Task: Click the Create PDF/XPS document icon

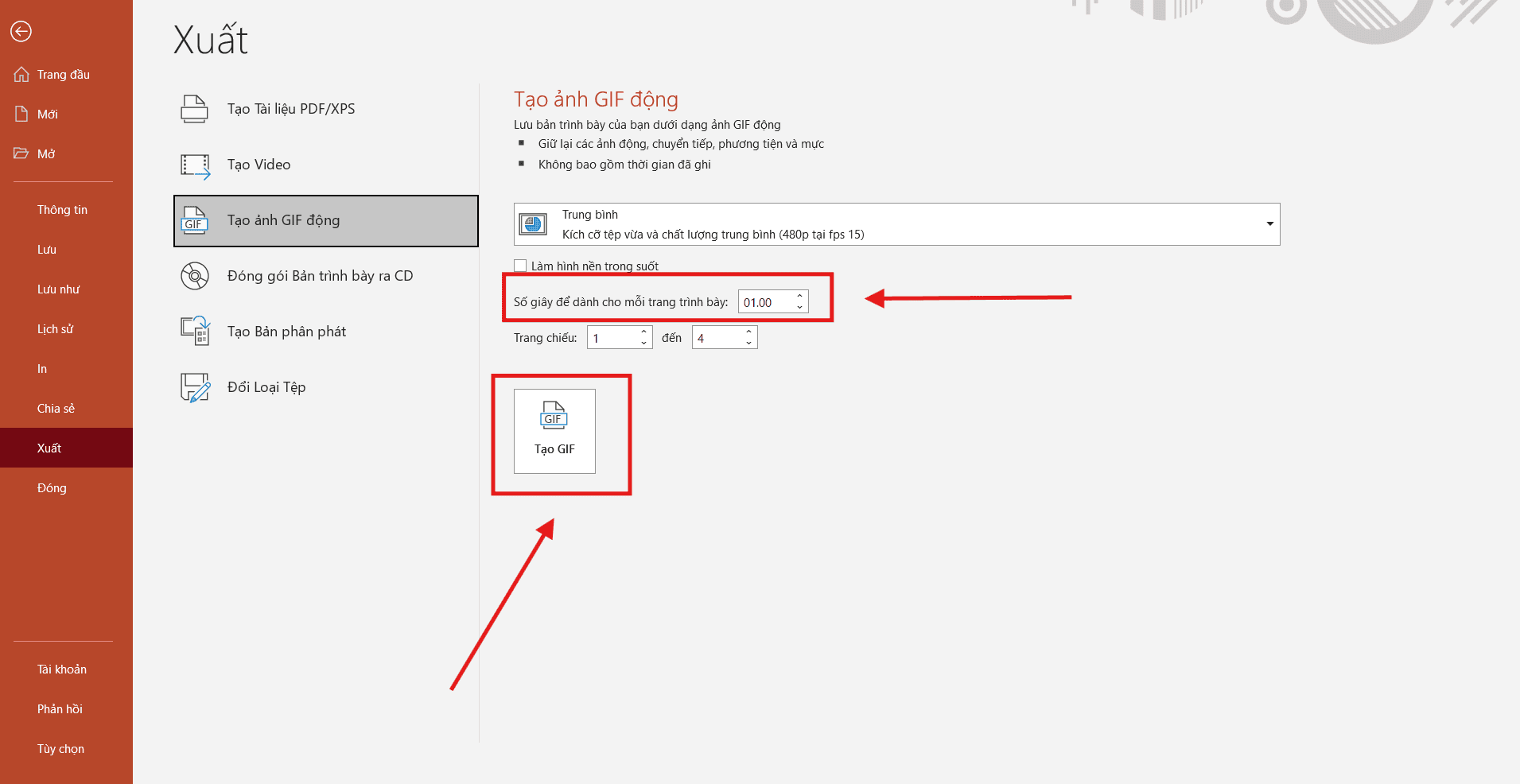Action: pyautogui.click(x=194, y=109)
